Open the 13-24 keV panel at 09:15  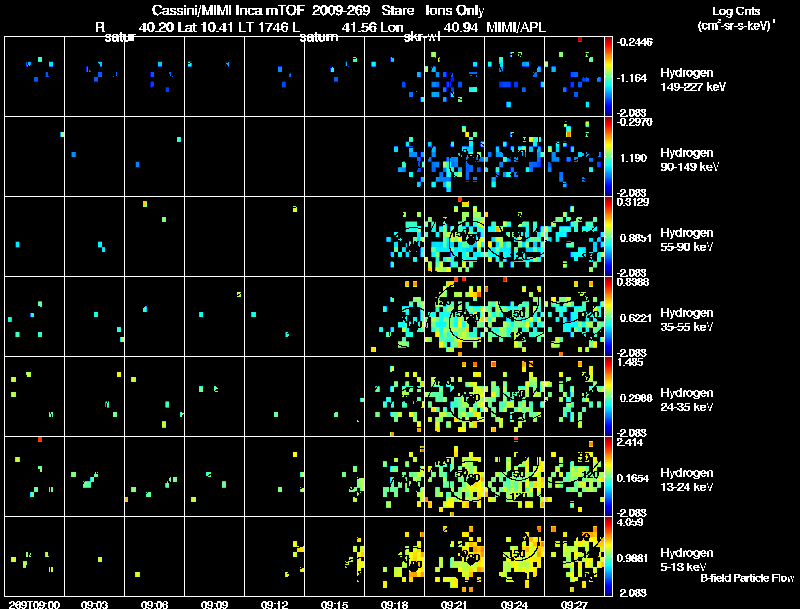click(334, 476)
